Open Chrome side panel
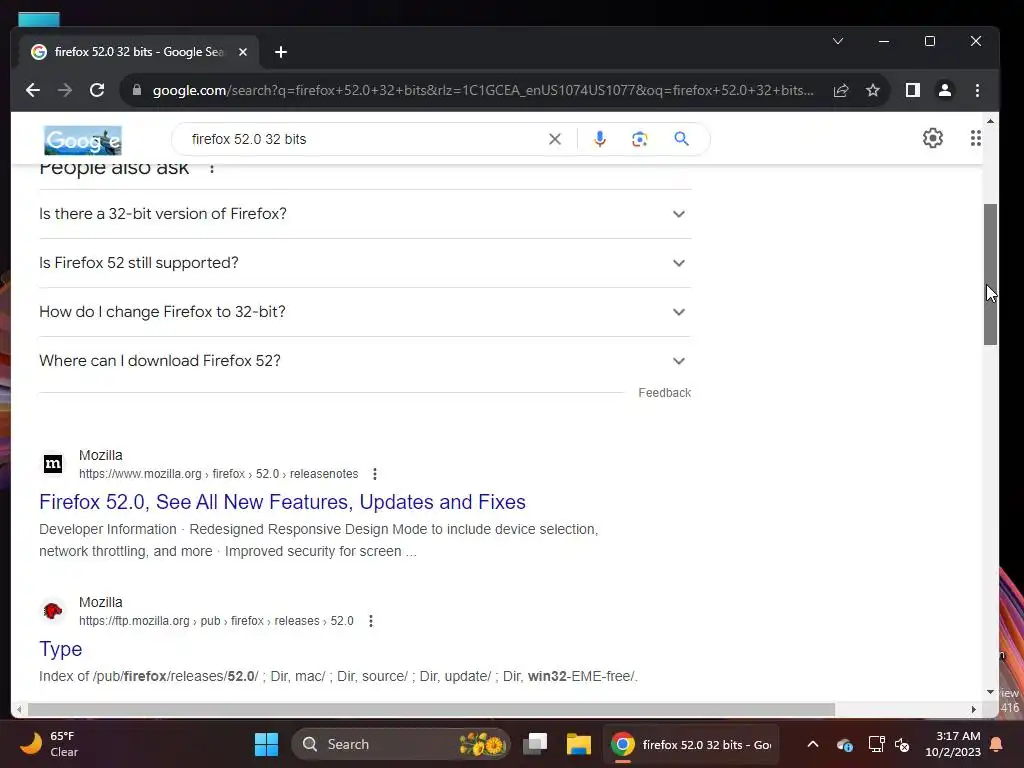The height and width of the screenshot is (768, 1024). pos(912,90)
